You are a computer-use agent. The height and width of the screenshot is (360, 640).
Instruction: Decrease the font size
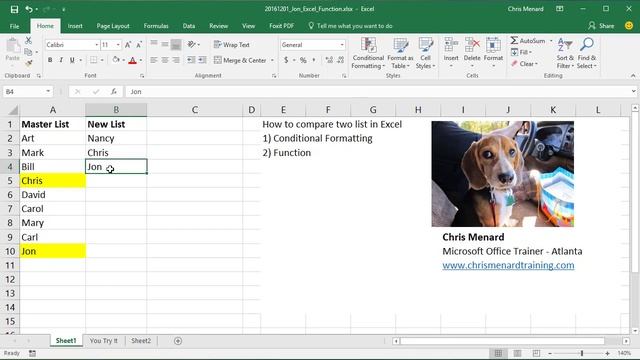click(x=139, y=45)
